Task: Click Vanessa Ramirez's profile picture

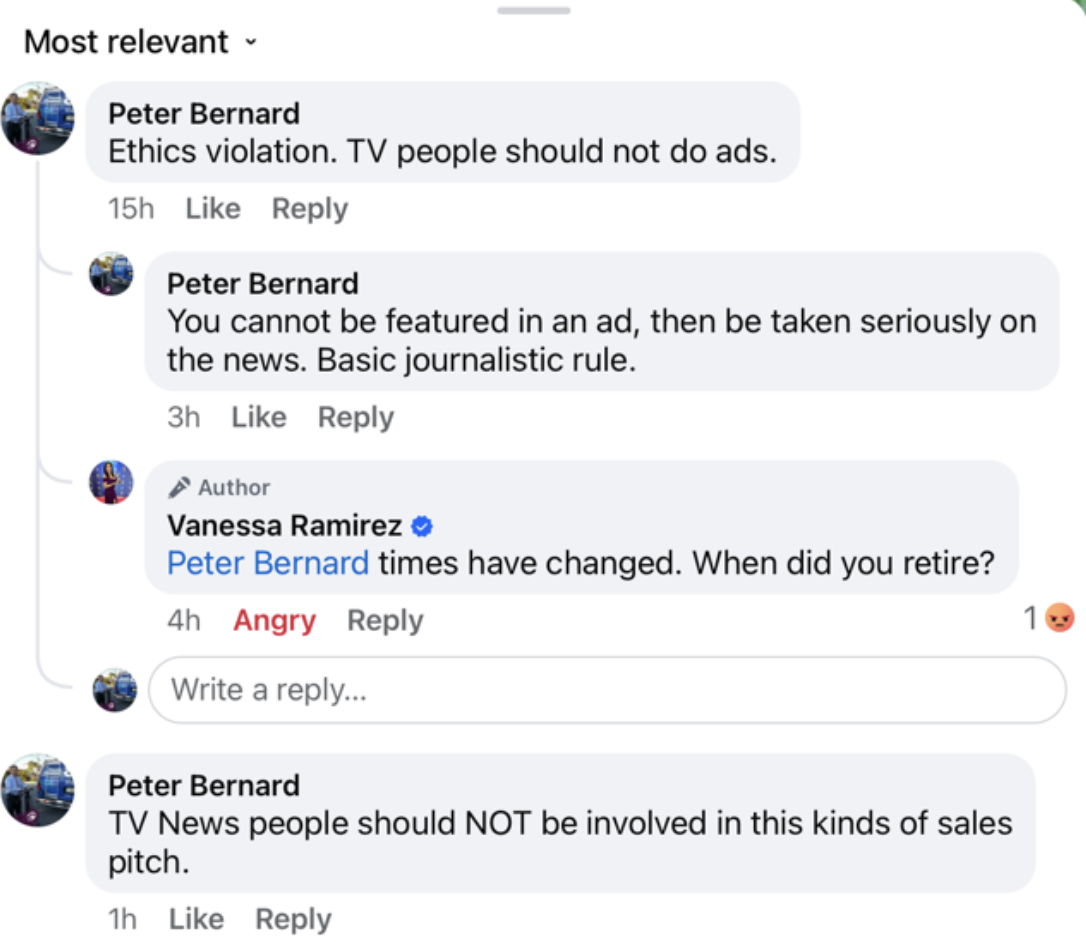Action: click(x=111, y=482)
